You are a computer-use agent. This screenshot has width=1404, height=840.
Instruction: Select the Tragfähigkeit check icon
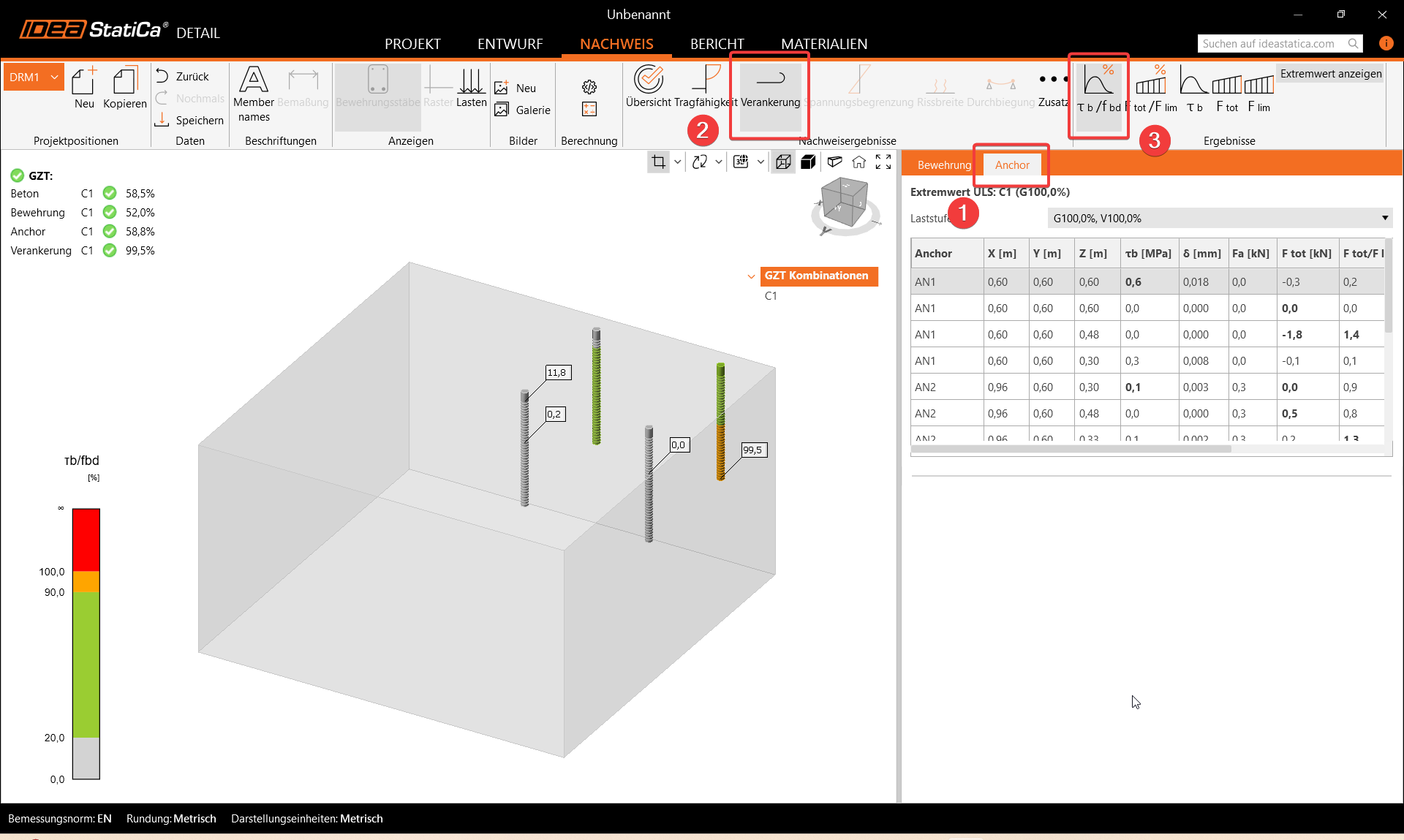(x=706, y=80)
